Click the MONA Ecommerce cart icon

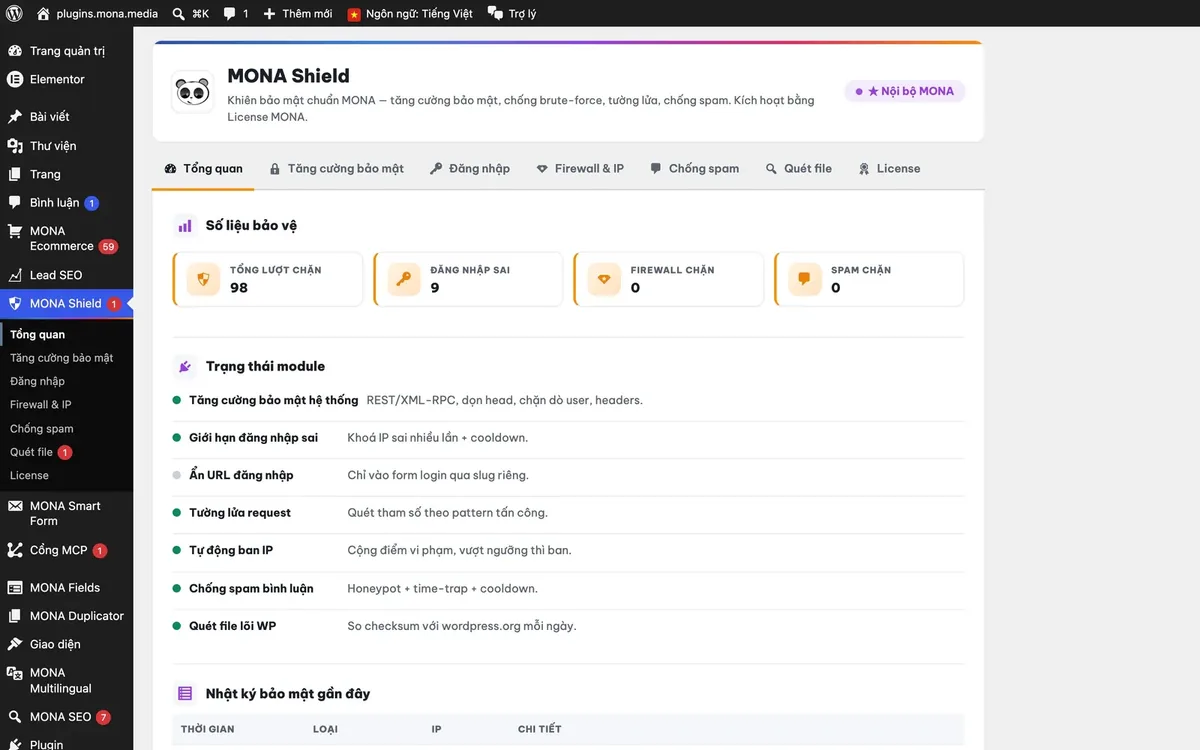(x=15, y=231)
